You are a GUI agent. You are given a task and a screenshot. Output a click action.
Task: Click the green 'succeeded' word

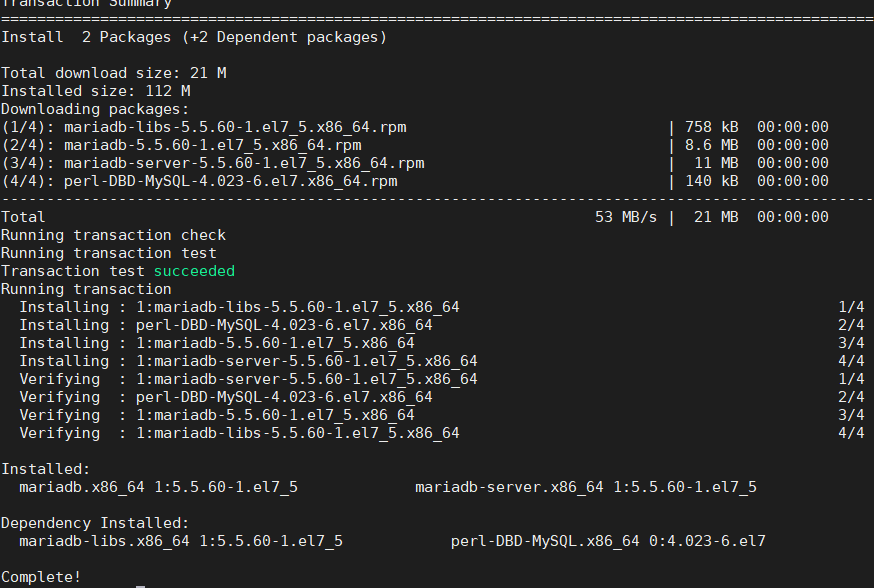(194, 271)
